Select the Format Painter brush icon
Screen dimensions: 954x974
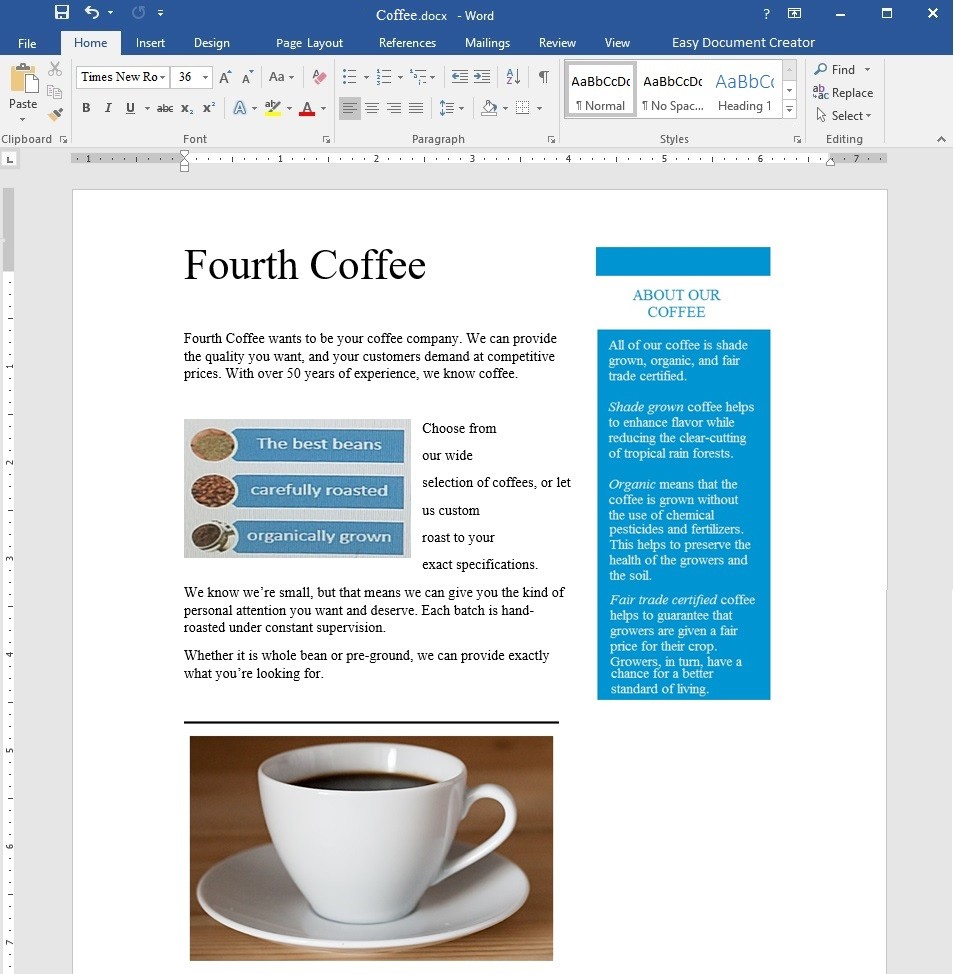pos(55,114)
